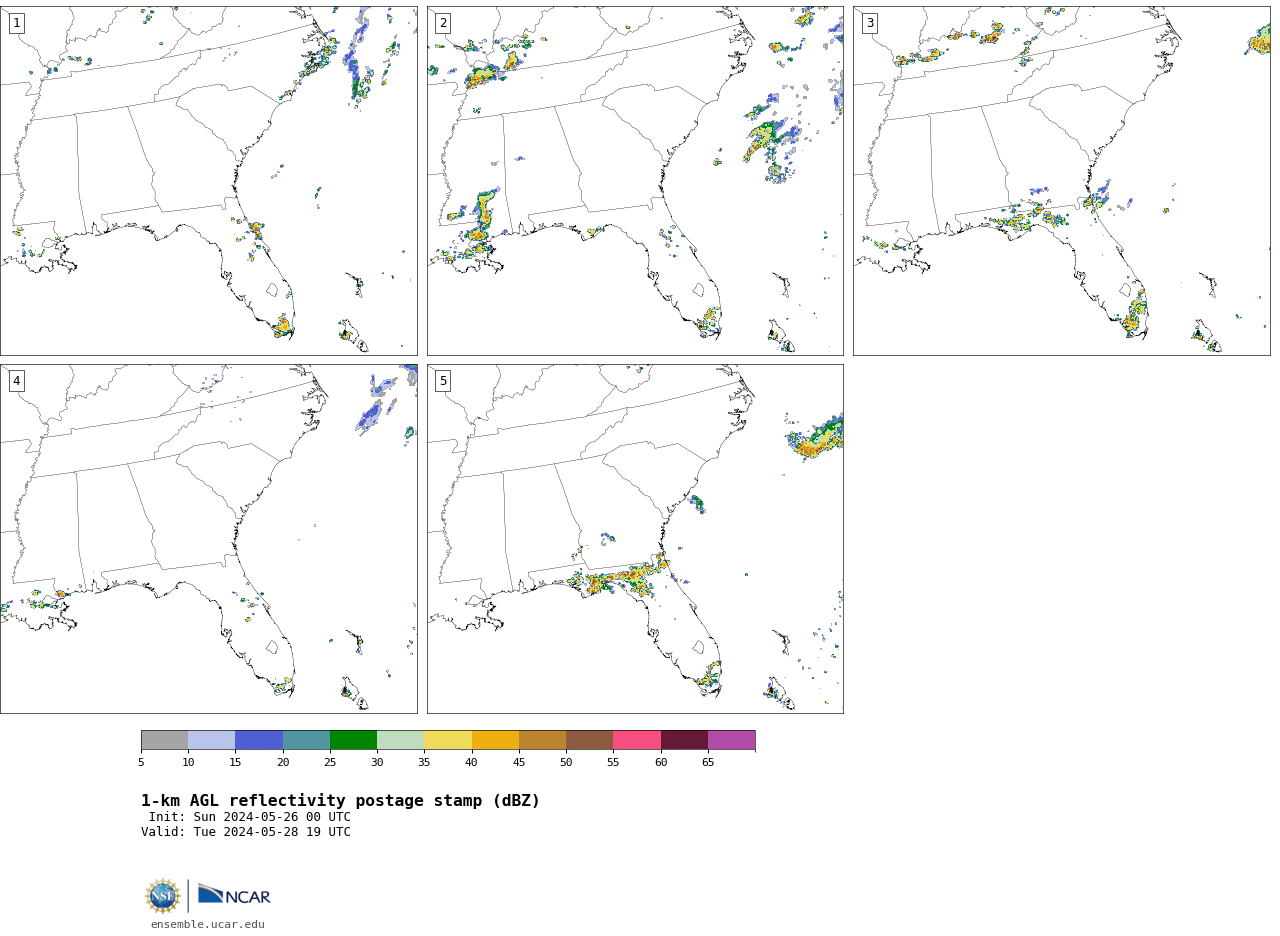The width and height of the screenshot is (1280, 936).
Task: Click the NCAR logo
Action: (x=234, y=895)
